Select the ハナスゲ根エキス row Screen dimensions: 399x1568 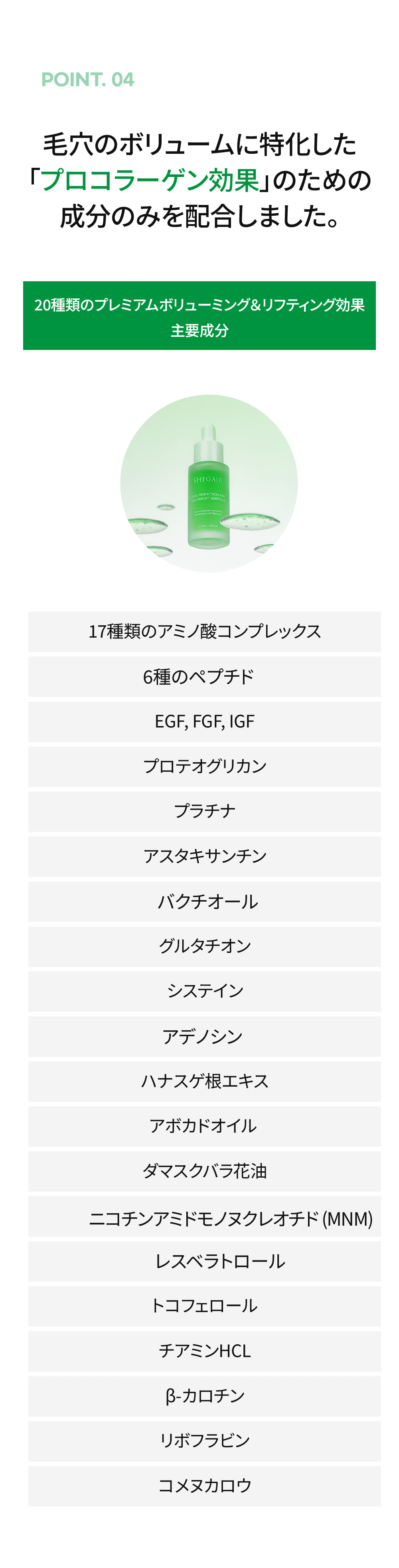coord(204,1082)
